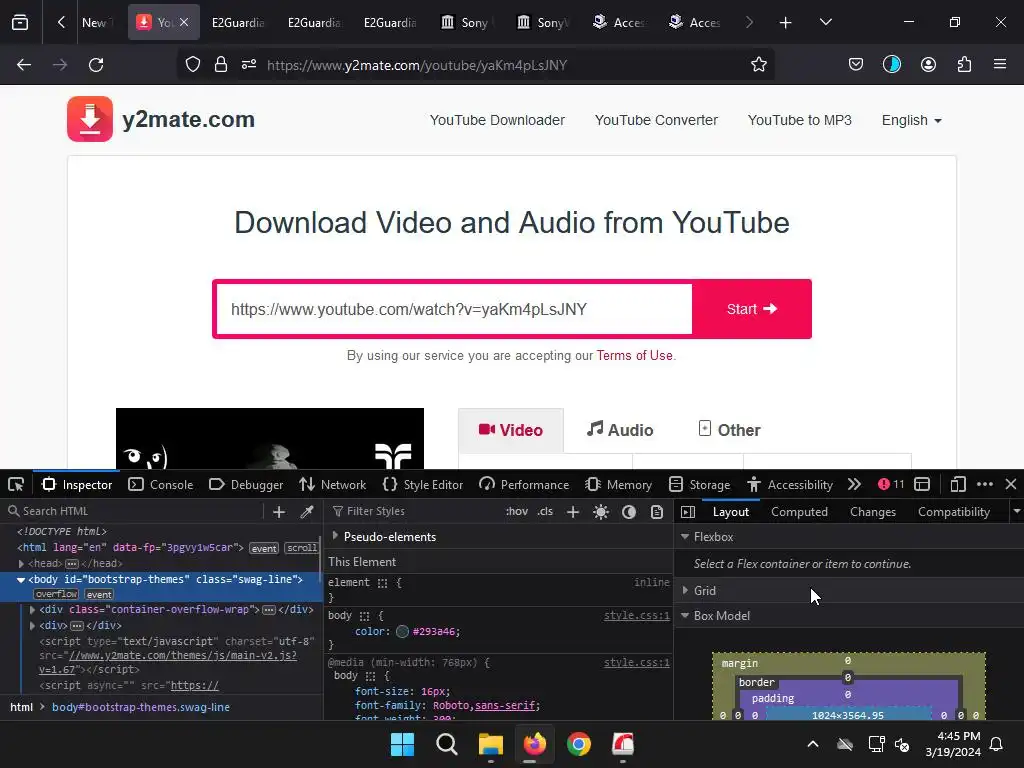Reload the current page
This screenshot has width=1024, height=768.
[x=96, y=65]
